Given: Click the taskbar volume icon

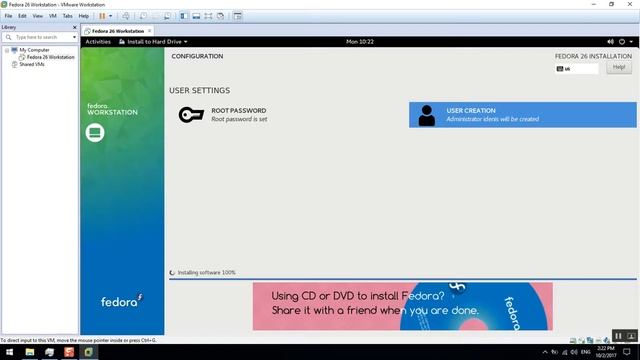Looking at the screenshot, I should click(574, 352).
